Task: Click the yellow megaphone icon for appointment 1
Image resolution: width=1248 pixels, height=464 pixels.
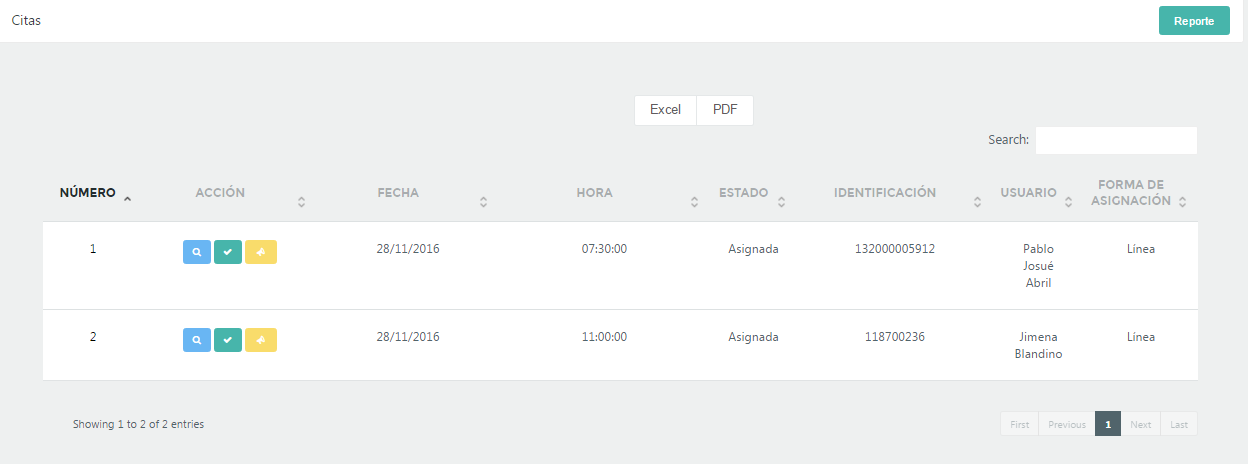Action: coord(261,252)
